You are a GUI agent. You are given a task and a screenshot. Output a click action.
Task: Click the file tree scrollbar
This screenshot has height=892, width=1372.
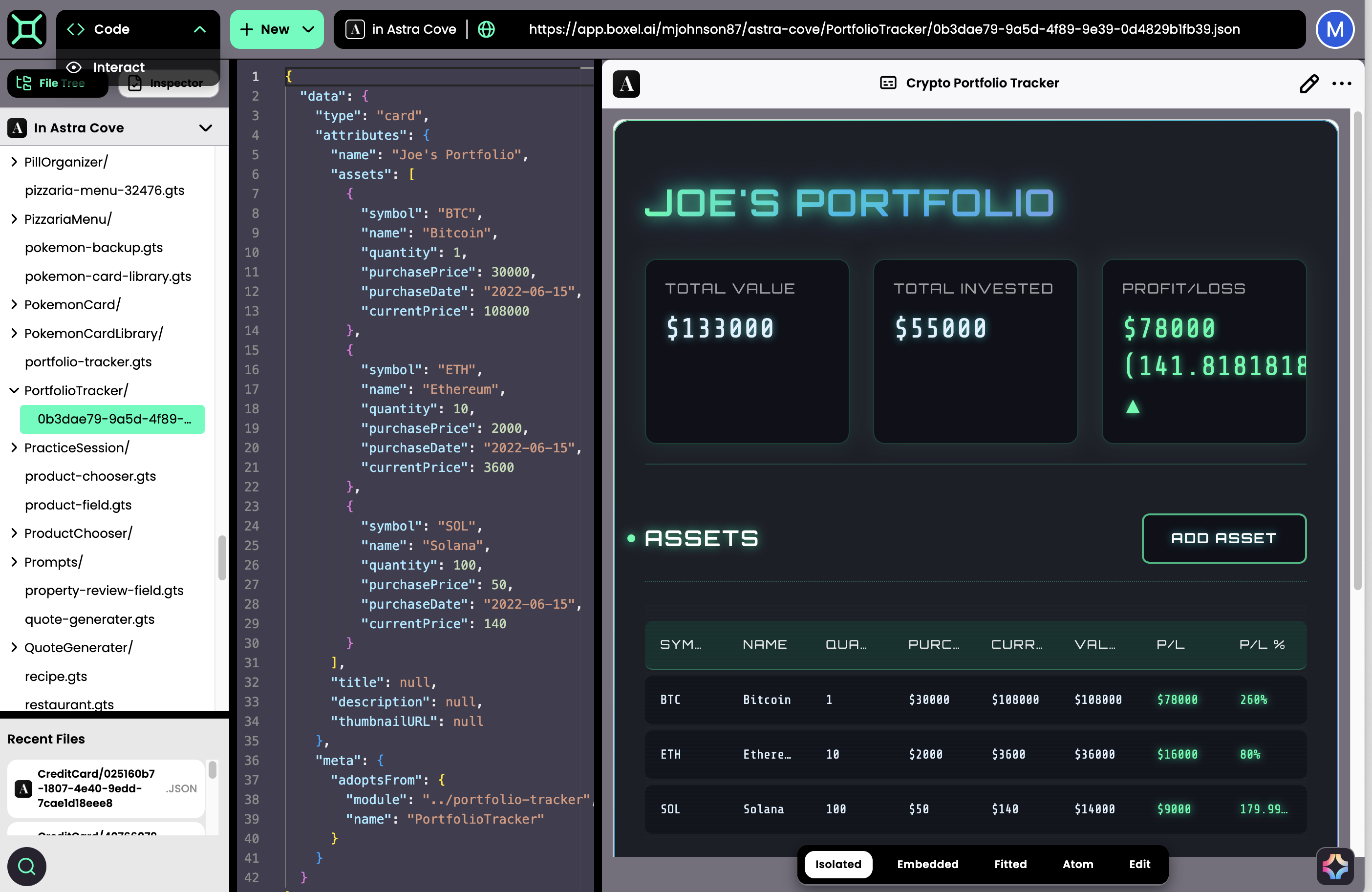[222, 558]
